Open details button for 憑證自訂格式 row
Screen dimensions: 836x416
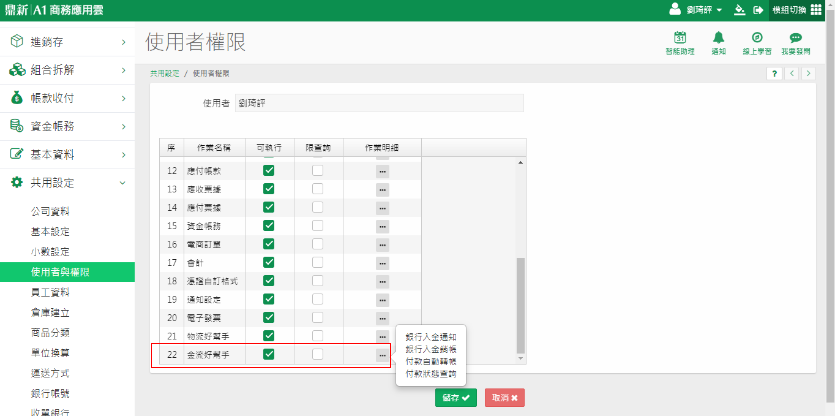[382, 282]
